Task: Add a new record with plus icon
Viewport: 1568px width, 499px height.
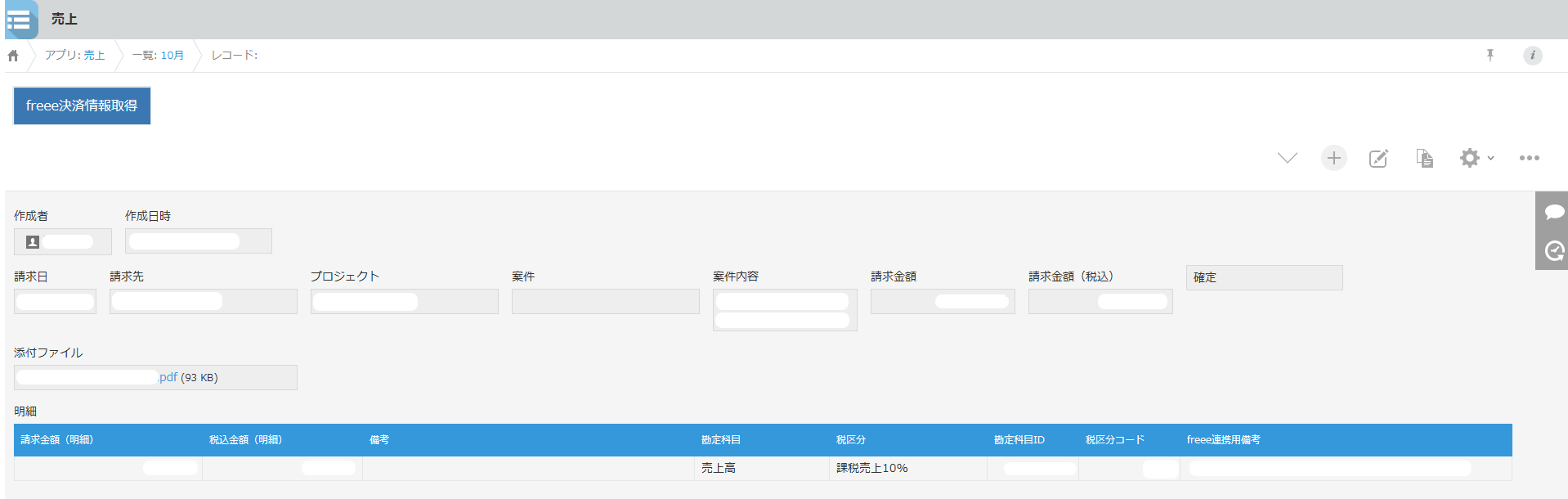Action: tap(1333, 158)
